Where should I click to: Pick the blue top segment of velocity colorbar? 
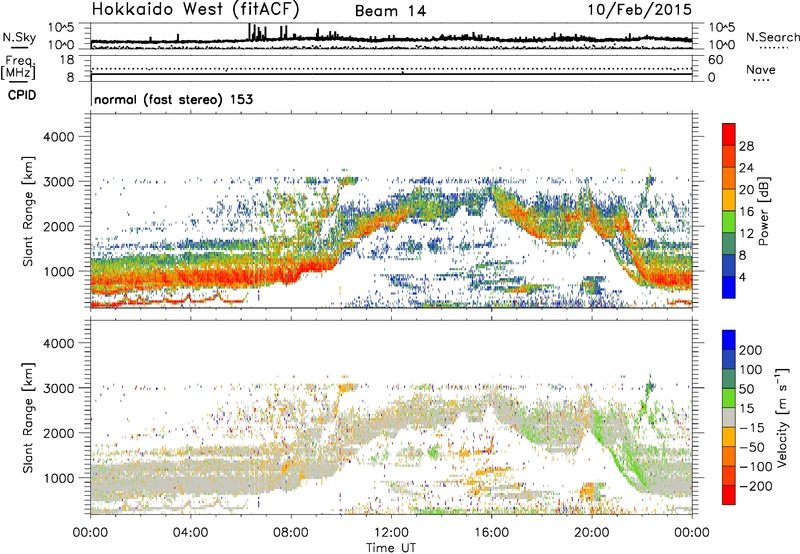(729, 340)
